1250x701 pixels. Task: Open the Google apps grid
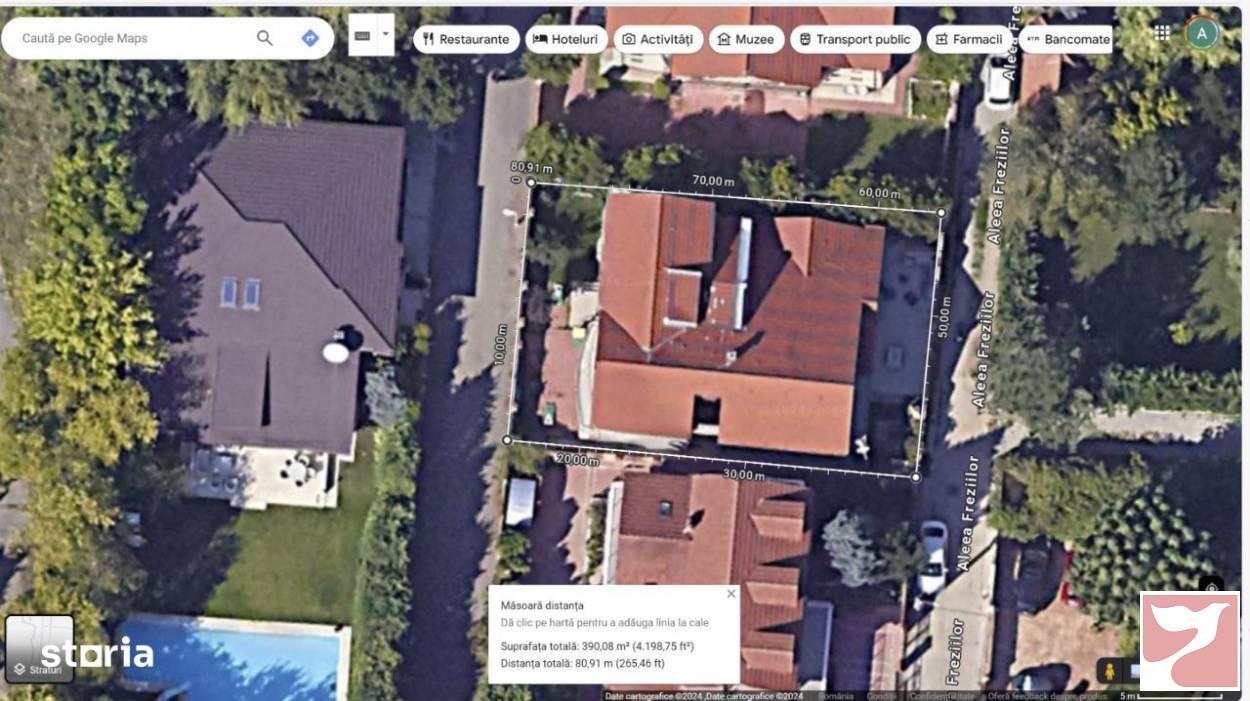coord(1162,33)
